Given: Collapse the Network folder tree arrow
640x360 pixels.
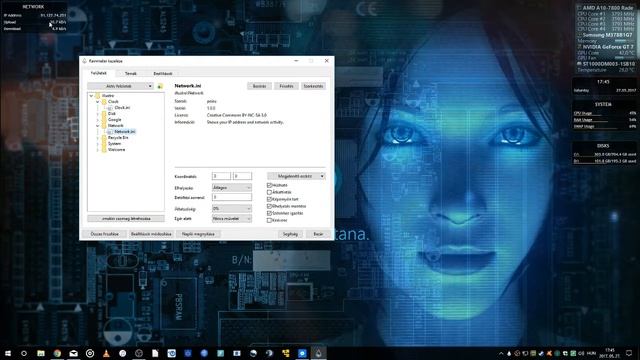Looking at the screenshot, I should [x=98, y=126].
